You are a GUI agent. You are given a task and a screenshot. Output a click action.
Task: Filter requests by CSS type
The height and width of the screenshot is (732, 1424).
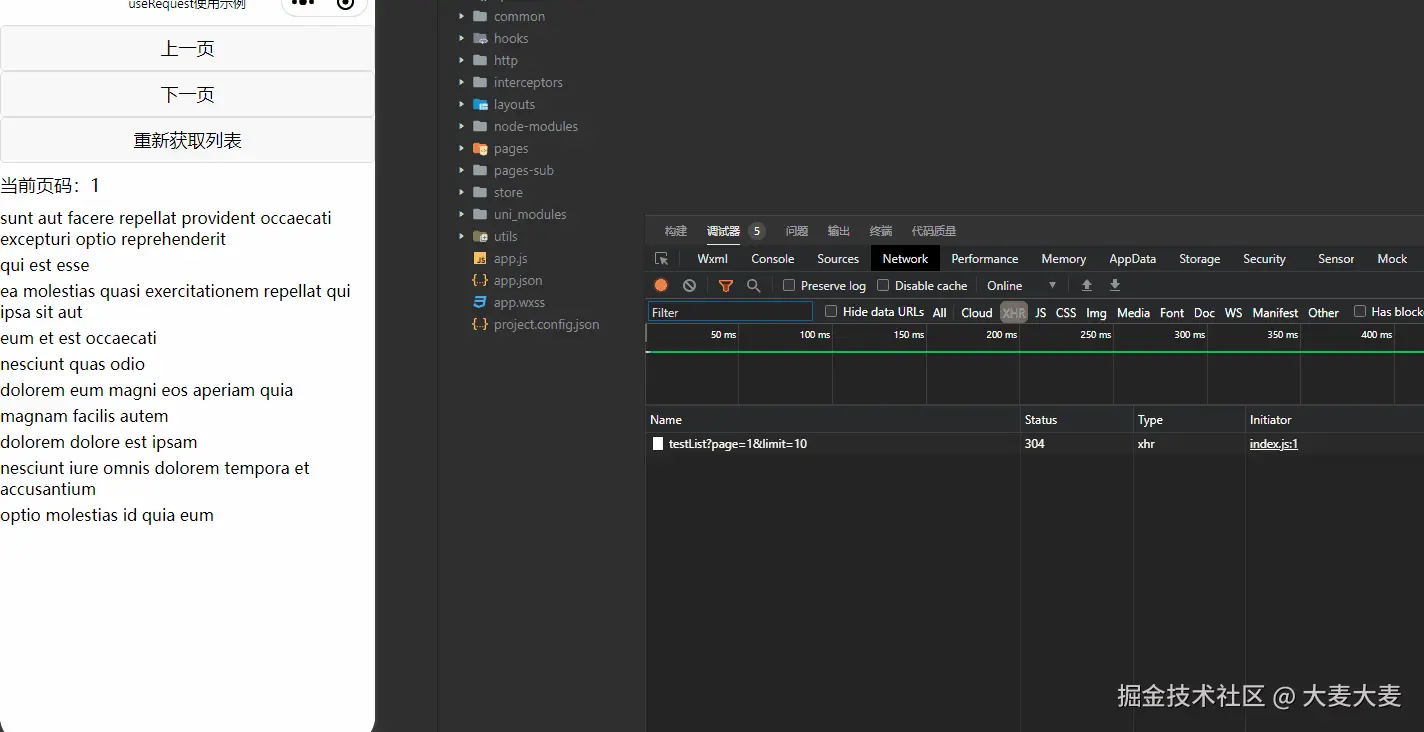tap(1066, 312)
